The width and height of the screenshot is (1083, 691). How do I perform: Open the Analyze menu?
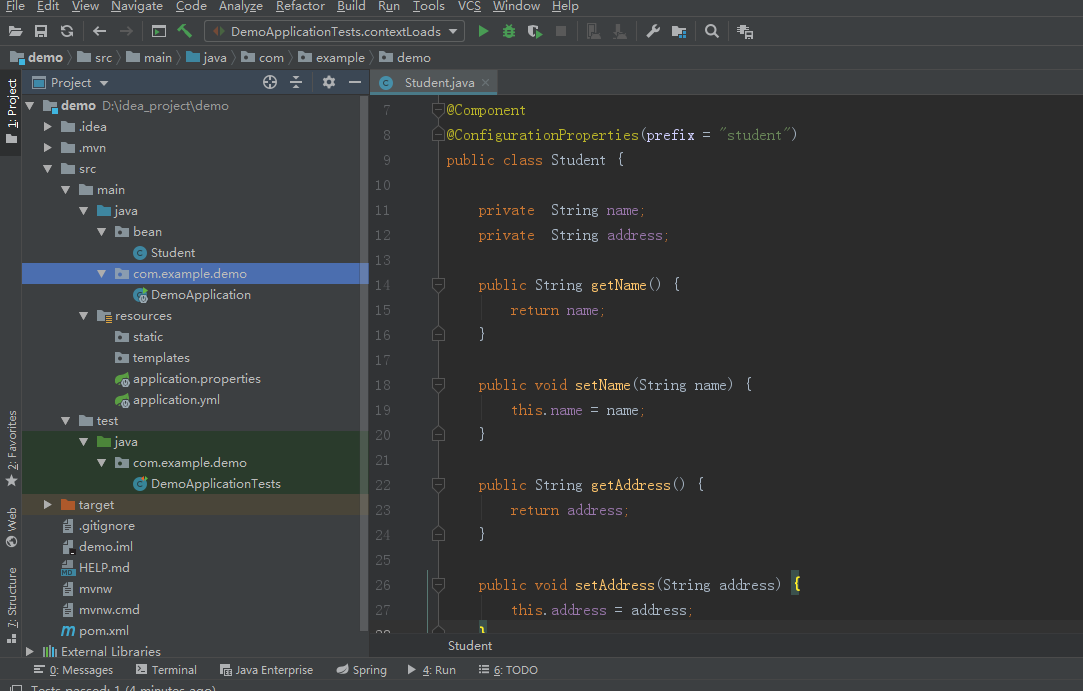(240, 6)
